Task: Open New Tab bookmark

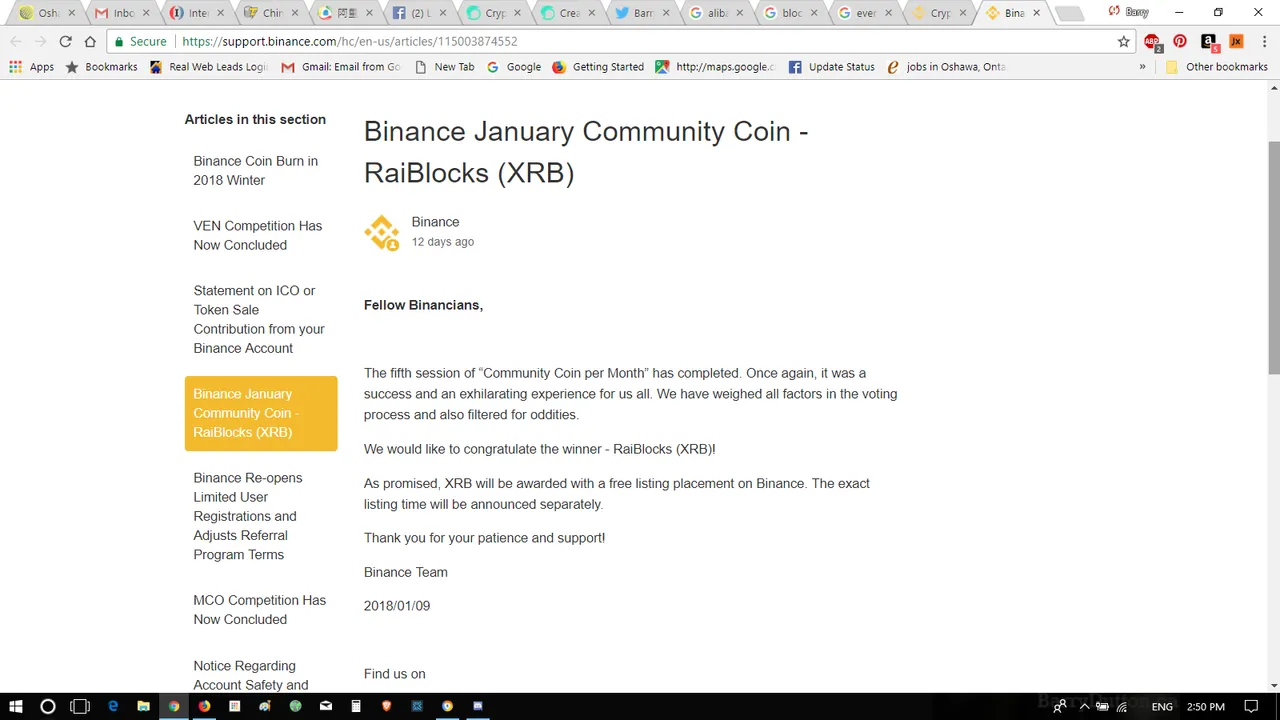Action: 444,67
